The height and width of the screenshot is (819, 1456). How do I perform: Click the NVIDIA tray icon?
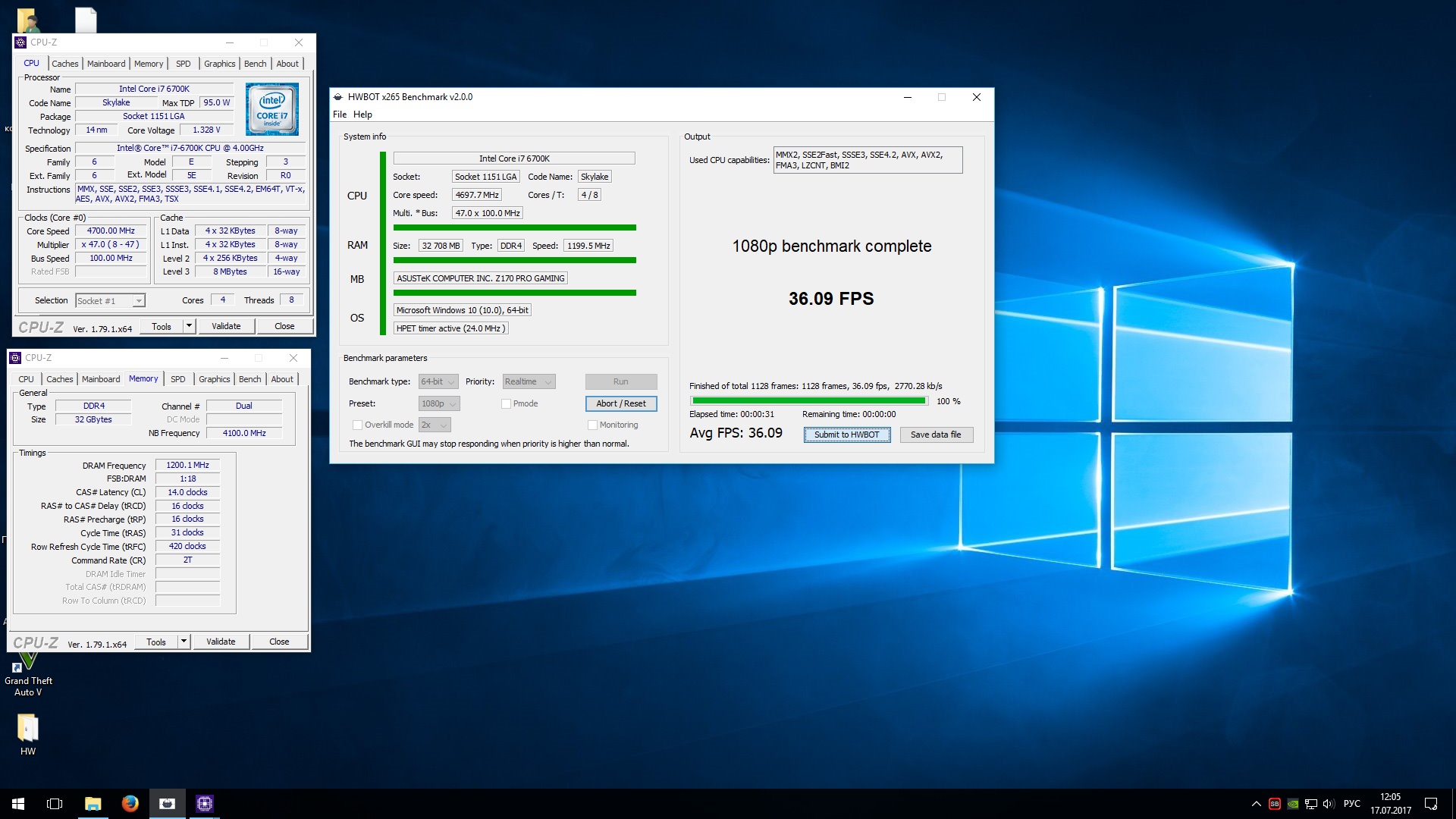point(1293,804)
